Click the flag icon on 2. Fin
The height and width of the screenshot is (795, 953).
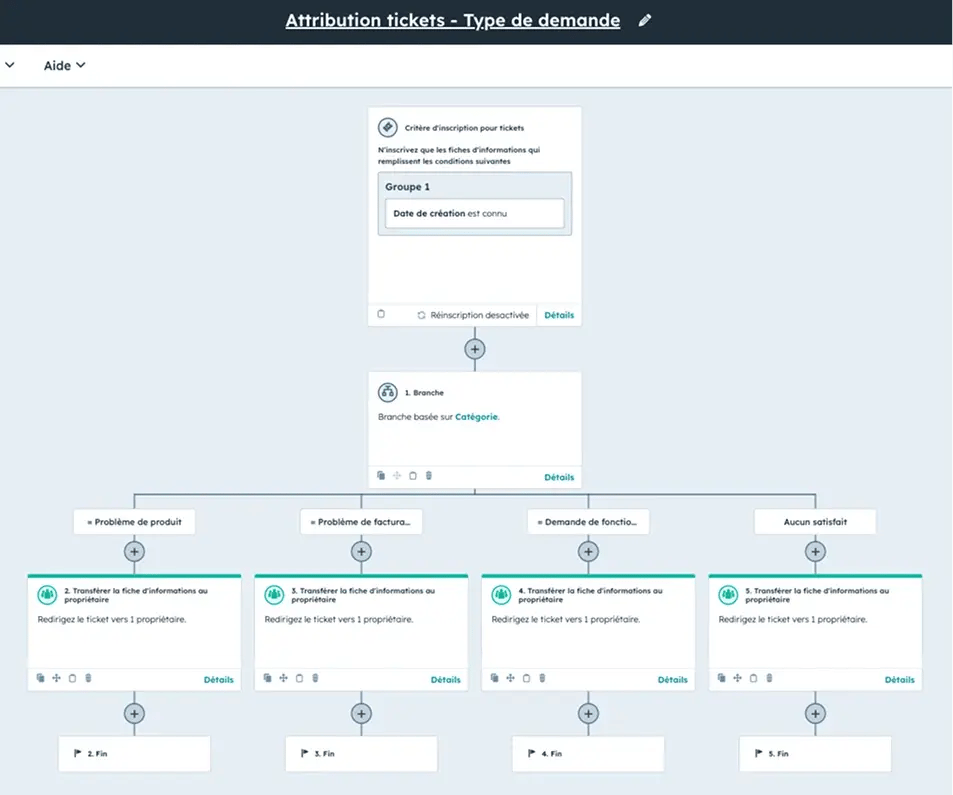(x=77, y=753)
